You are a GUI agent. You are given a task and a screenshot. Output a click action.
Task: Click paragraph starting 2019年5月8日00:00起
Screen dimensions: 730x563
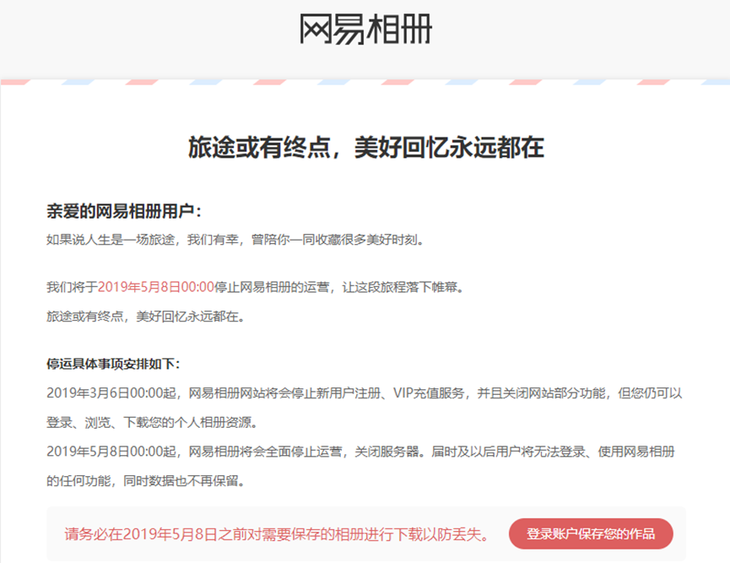361,466
